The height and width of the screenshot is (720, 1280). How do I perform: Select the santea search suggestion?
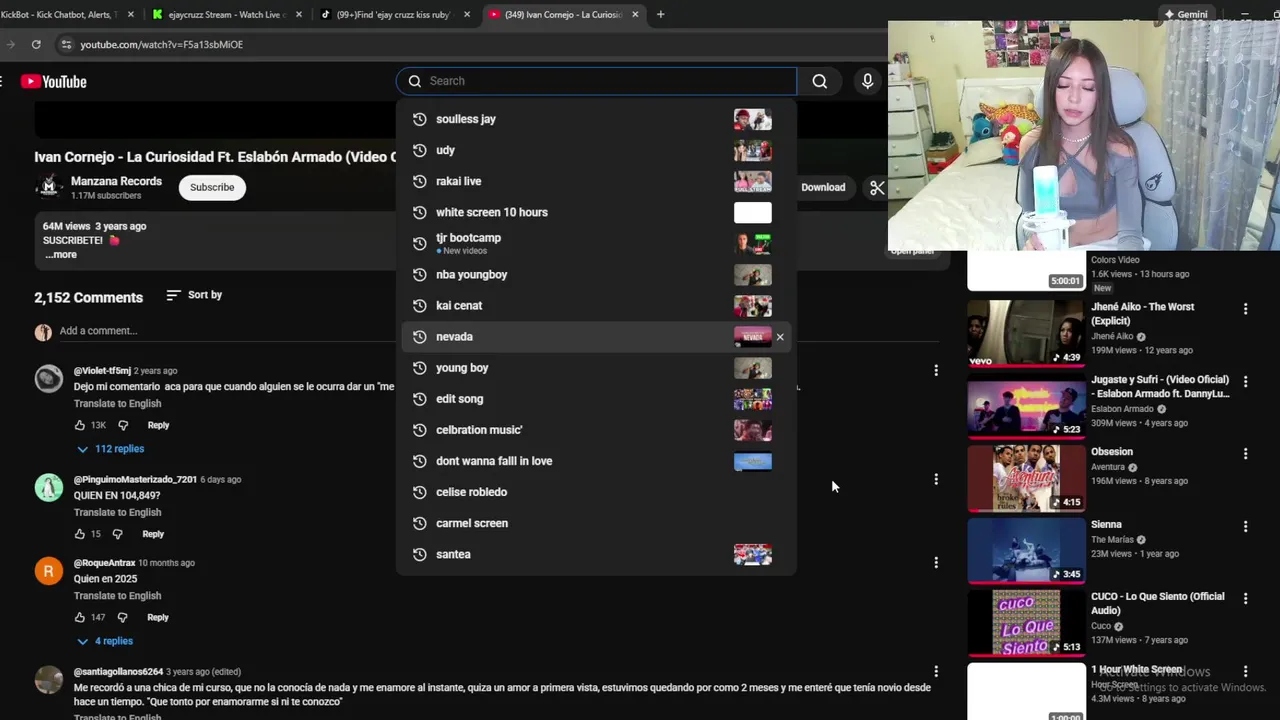(x=597, y=554)
